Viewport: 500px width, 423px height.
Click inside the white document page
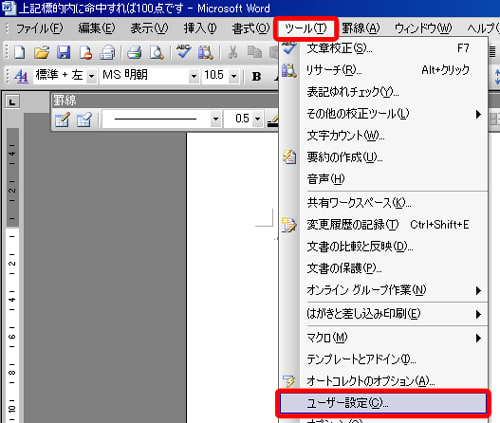click(x=232, y=277)
